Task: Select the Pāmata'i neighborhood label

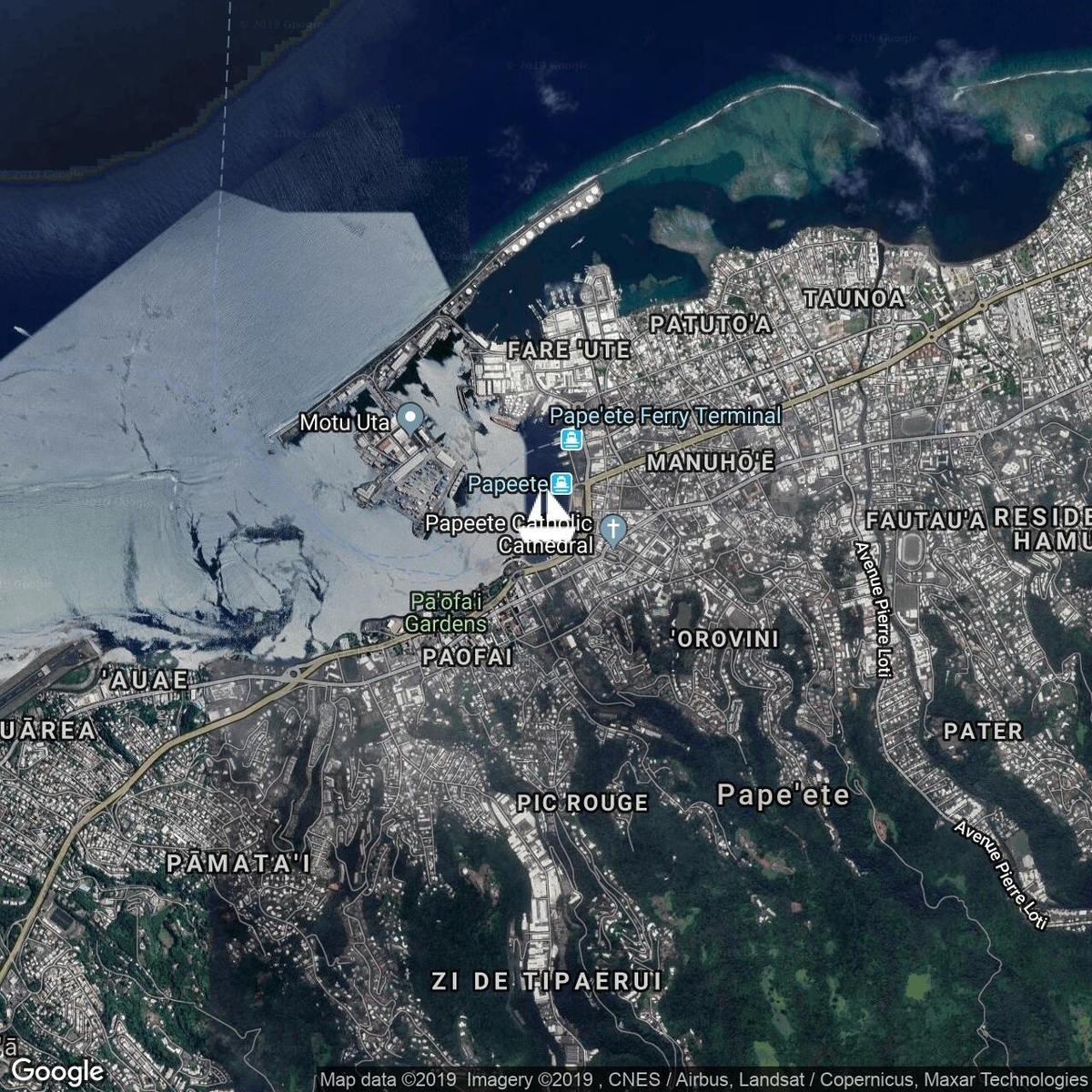Action: coord(238,863)
